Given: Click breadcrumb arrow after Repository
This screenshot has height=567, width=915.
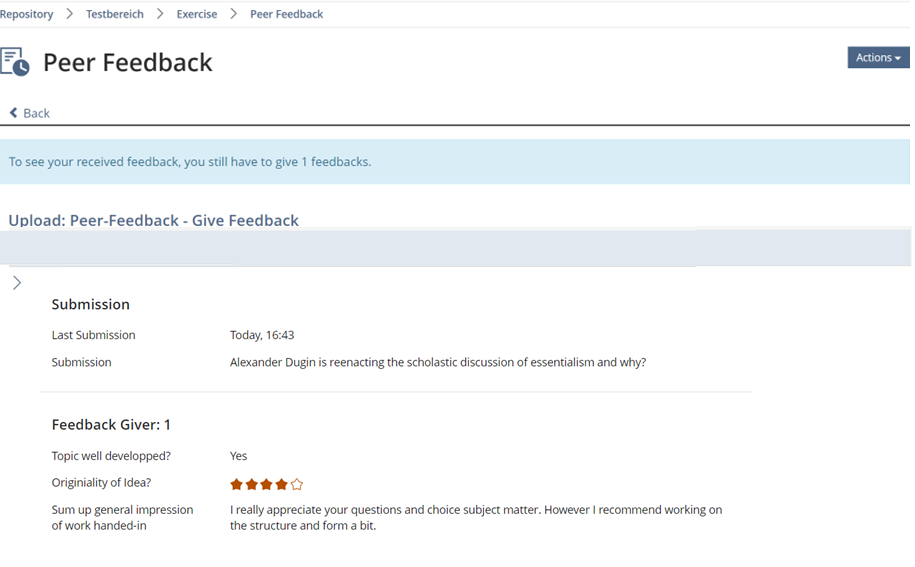Looking at the screenshot, I should [70, 14].
